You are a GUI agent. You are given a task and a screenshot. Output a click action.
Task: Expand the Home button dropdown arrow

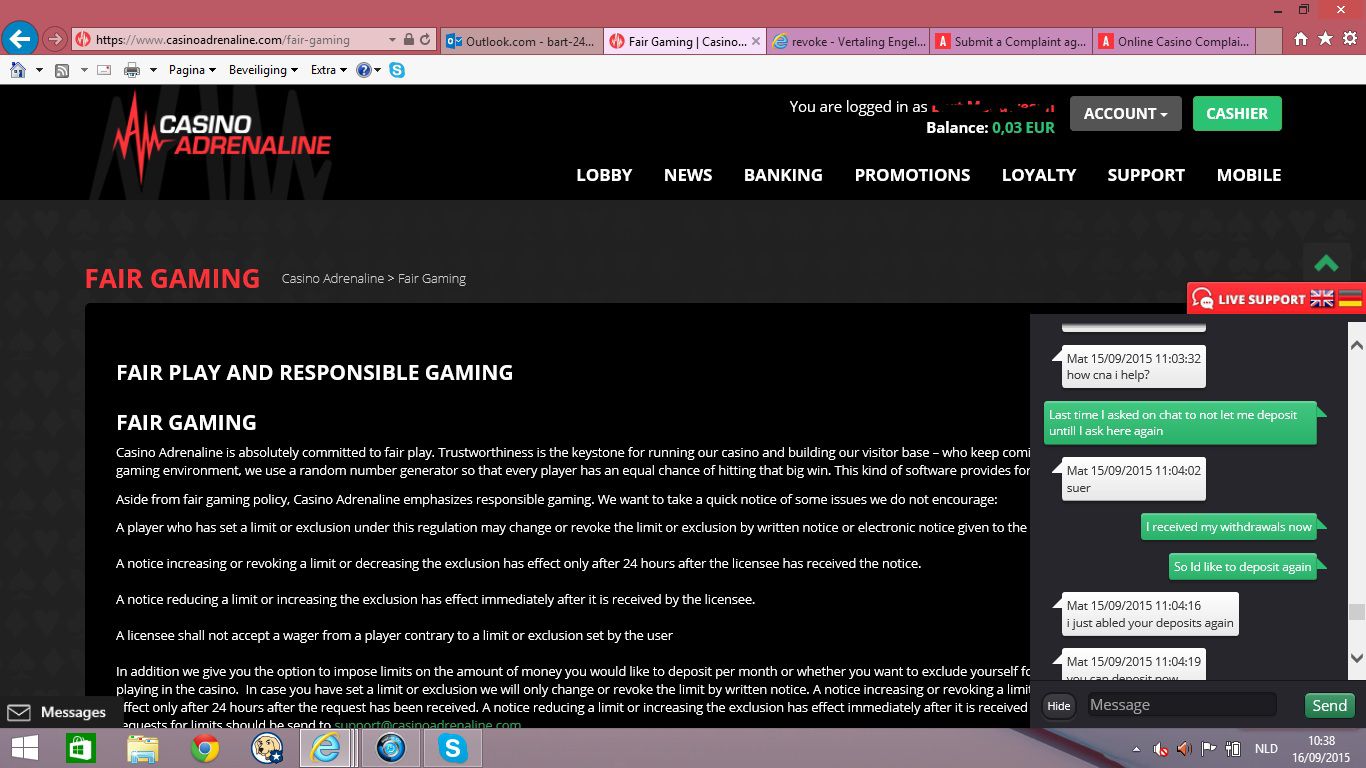tap(39, 70)
